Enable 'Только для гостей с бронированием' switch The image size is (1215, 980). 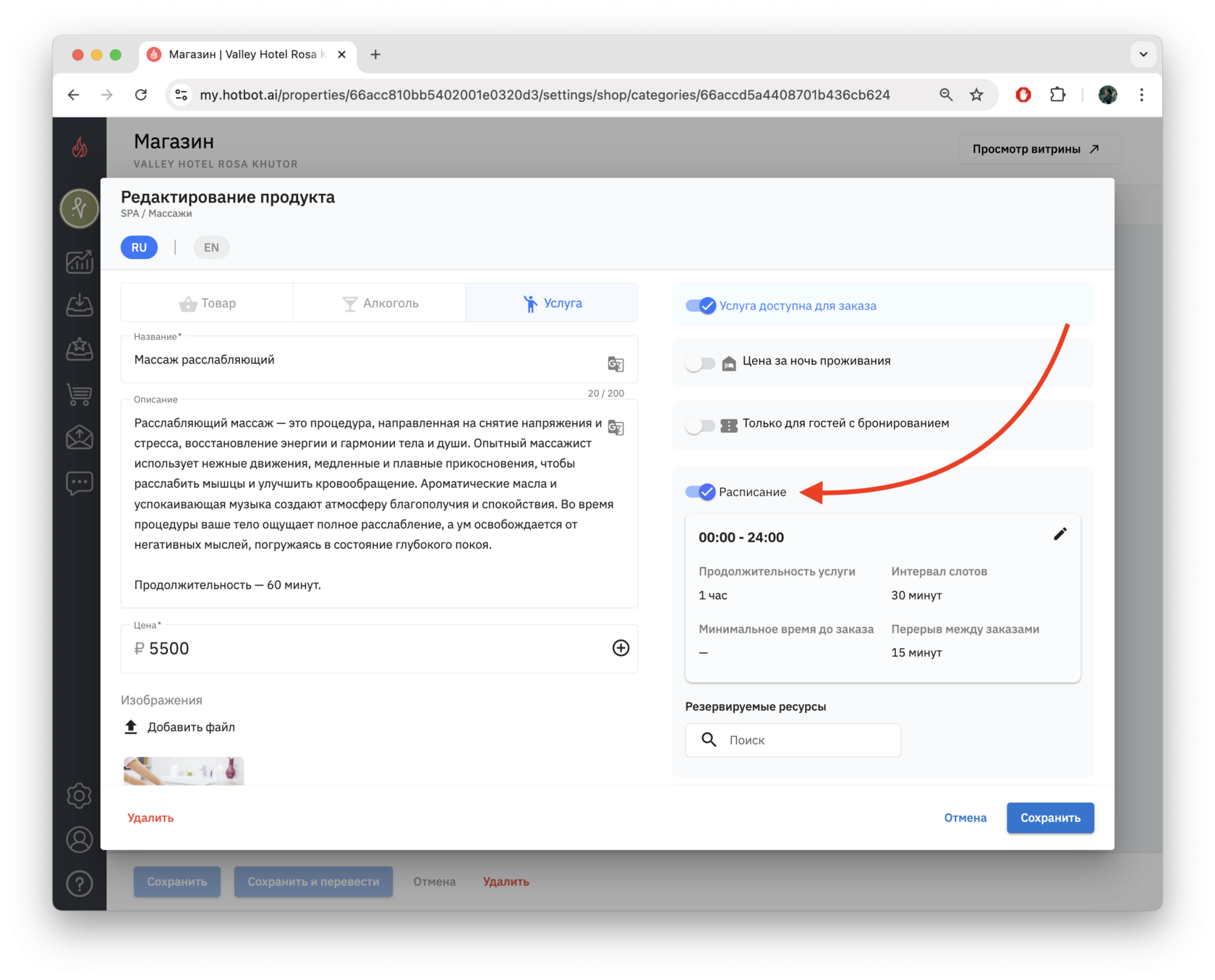click(x=700, y=425)
